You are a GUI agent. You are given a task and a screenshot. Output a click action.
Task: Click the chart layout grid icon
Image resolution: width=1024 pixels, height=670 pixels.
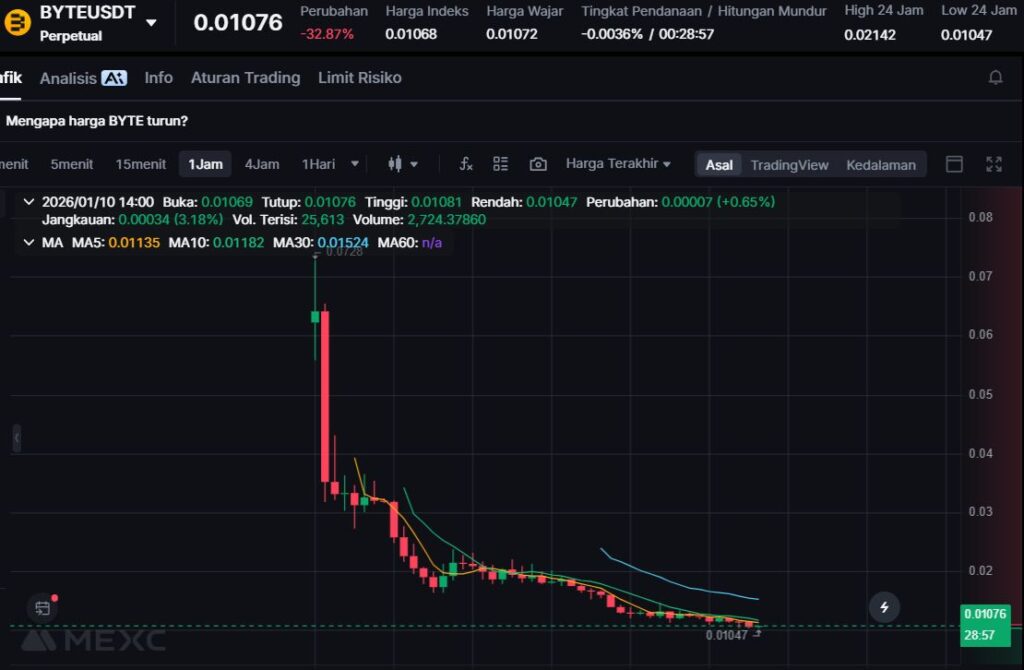click(501, 164)
